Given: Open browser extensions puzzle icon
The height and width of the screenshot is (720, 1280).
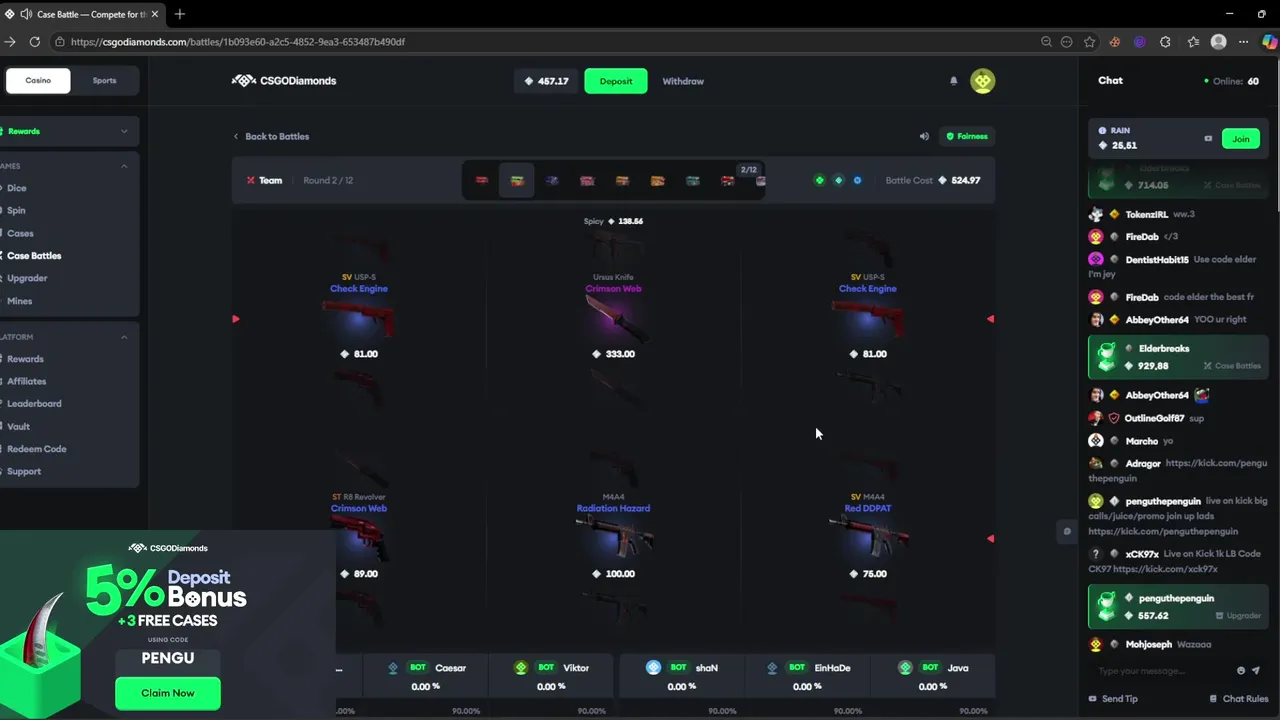Looking at the screenshot, I should coord(1165,41).
